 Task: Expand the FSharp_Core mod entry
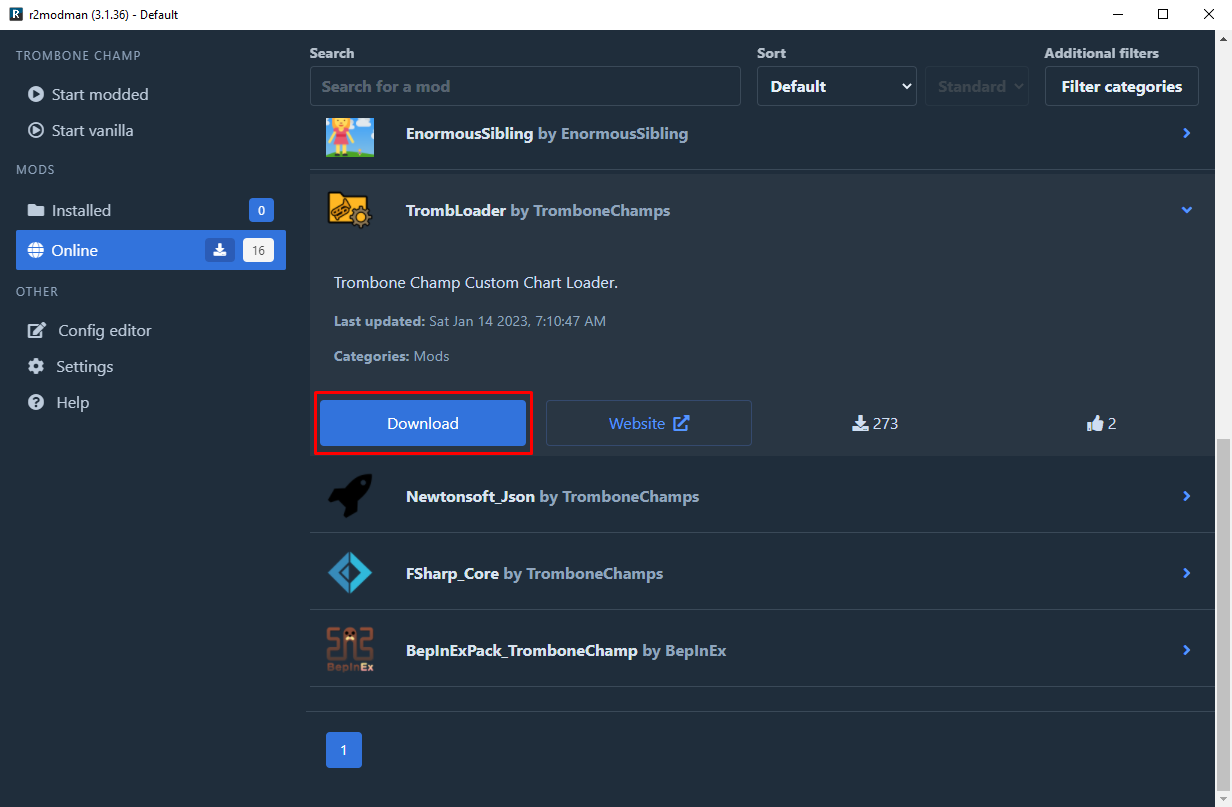click(1187, 573)
